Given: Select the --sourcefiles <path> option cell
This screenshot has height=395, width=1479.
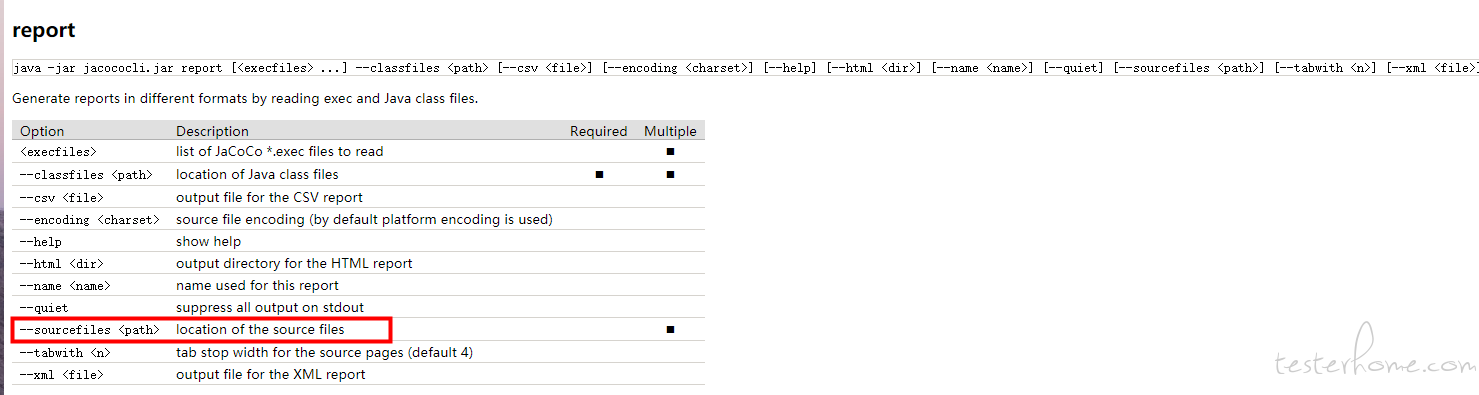Looking at the screenshot, I should click(90, 329).
